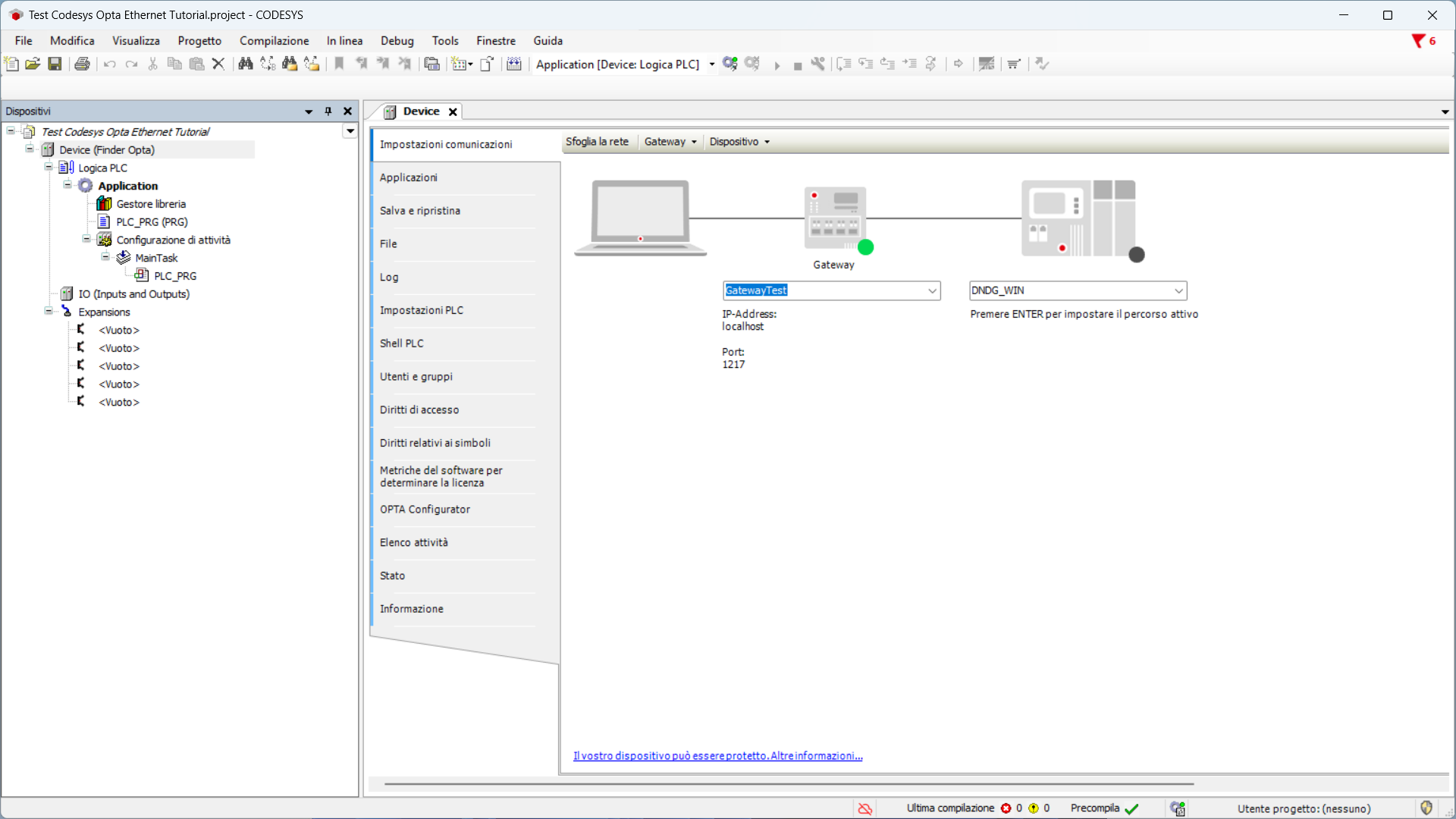
Task: Click the Print icon in the toolbar
Action: (x=82, y=64)
